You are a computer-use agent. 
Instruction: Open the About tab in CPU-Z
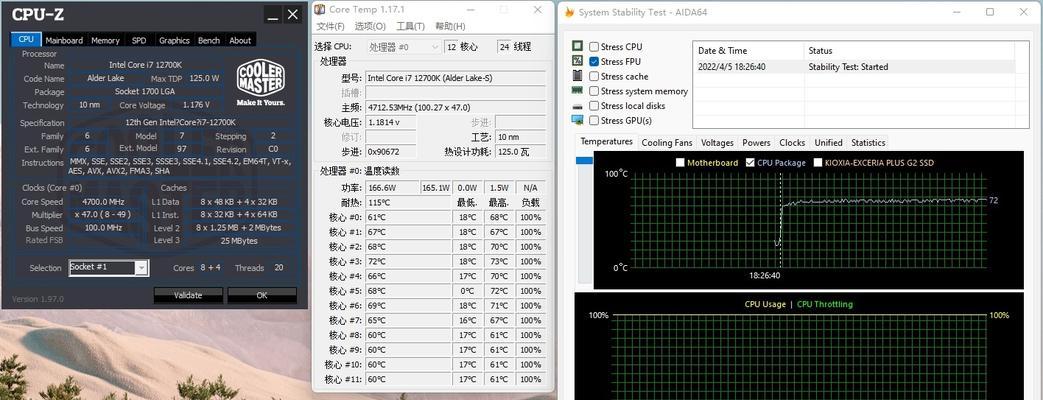pyautogui.click(x=240, y=40)
